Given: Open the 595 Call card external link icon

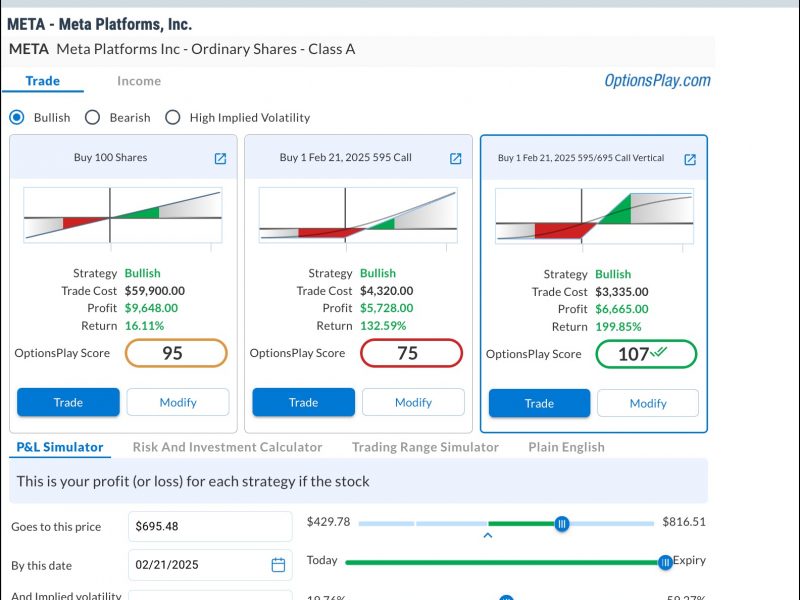Looking at the screenshot, I should point(456,159).
